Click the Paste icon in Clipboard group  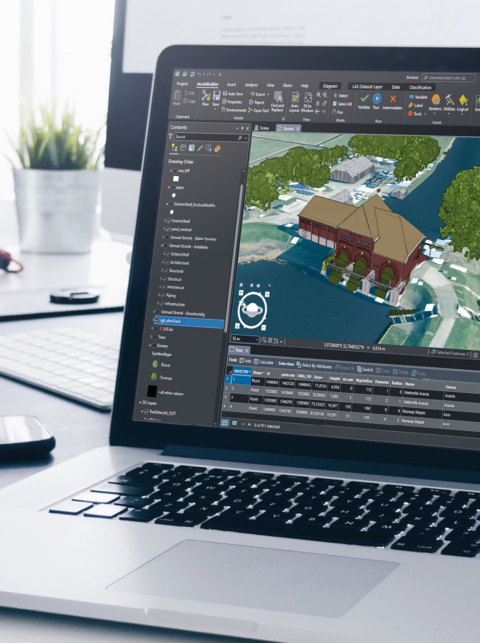pos(177,96)
